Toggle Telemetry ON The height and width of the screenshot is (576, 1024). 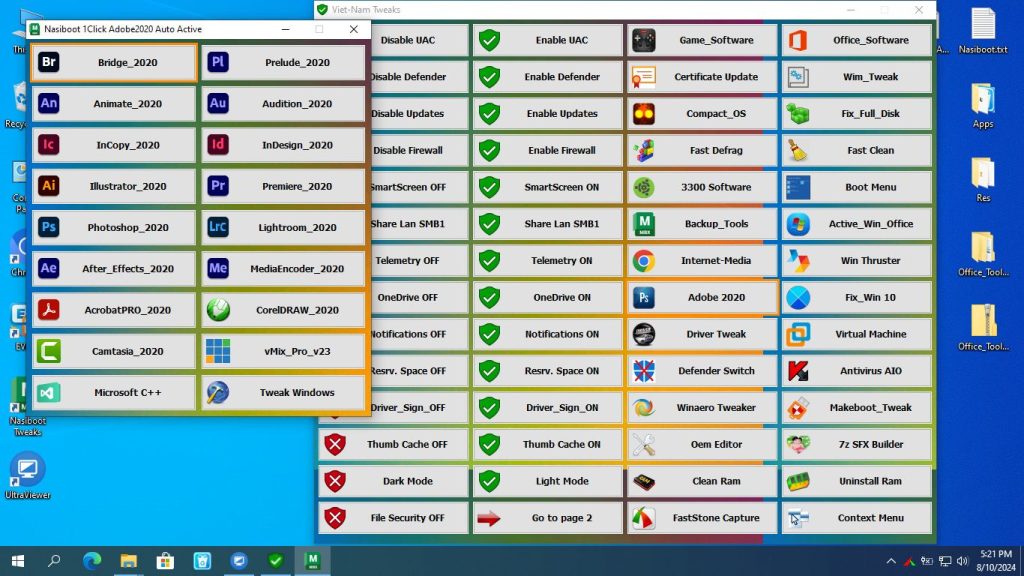[x=548, y=261]
